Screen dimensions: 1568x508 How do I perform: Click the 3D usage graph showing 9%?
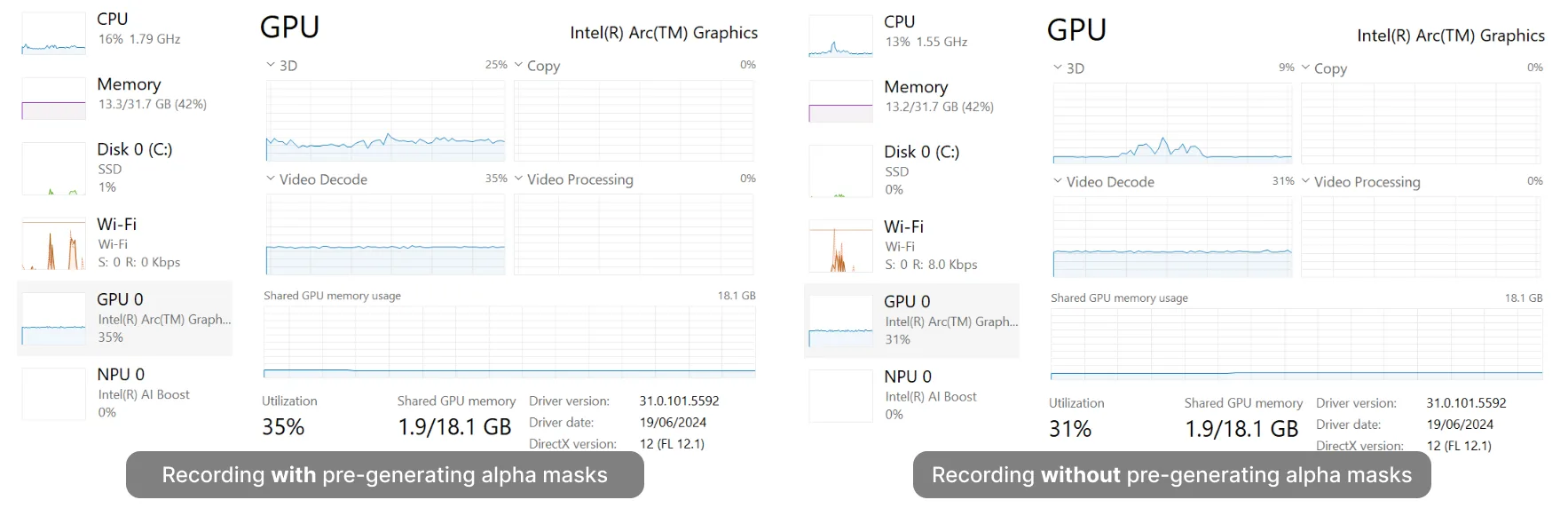1172,123
